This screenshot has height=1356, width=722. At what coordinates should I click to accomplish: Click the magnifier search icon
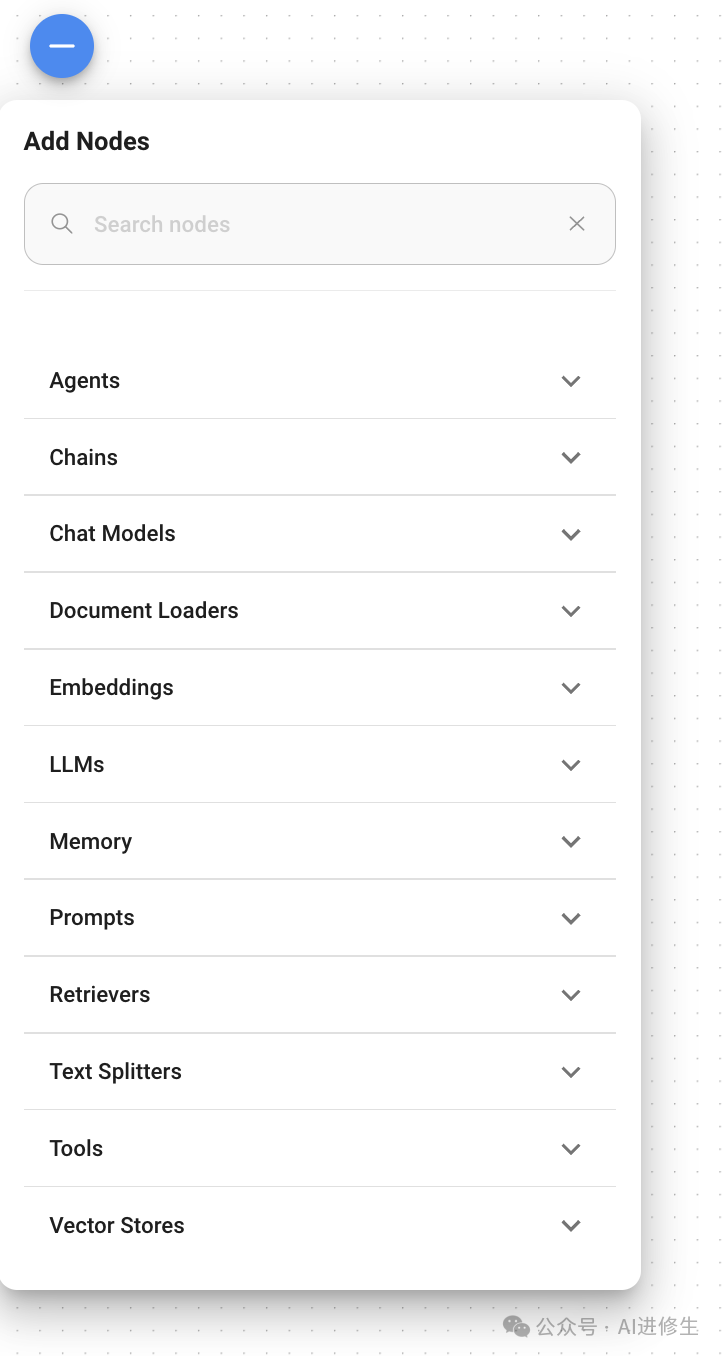[x=62, y=224]
